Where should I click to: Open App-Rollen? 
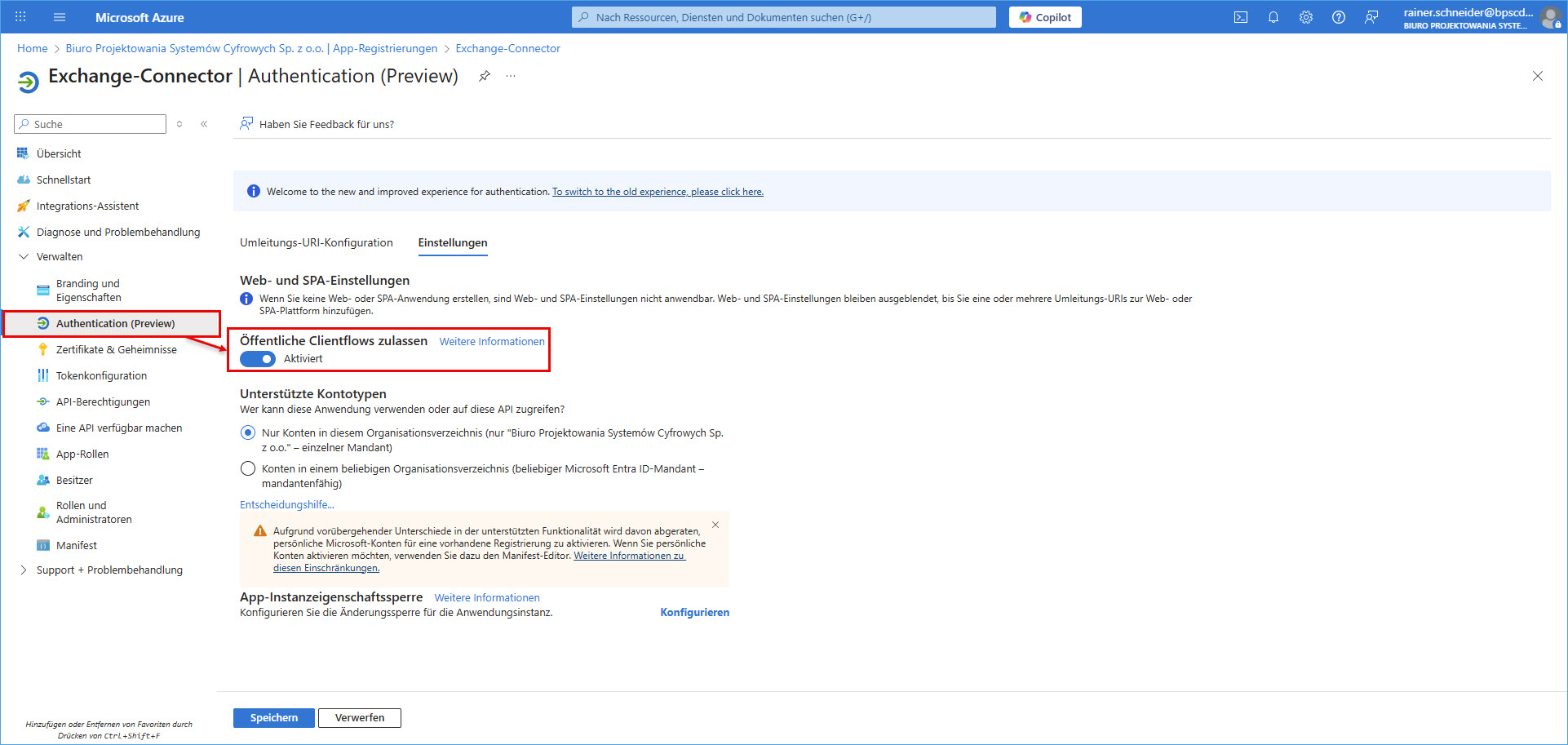[x=82, y=454]
